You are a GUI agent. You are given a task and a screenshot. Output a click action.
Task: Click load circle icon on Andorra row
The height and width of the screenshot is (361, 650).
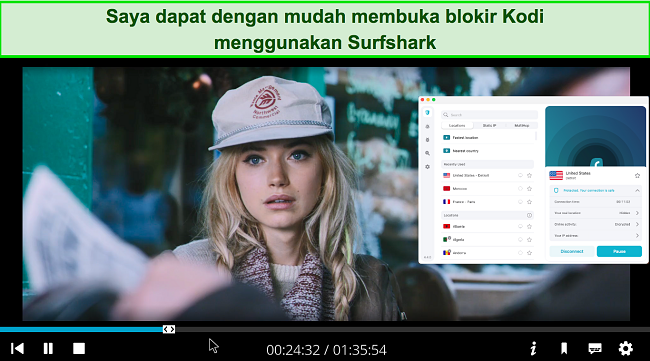click(x=520, y=253)
